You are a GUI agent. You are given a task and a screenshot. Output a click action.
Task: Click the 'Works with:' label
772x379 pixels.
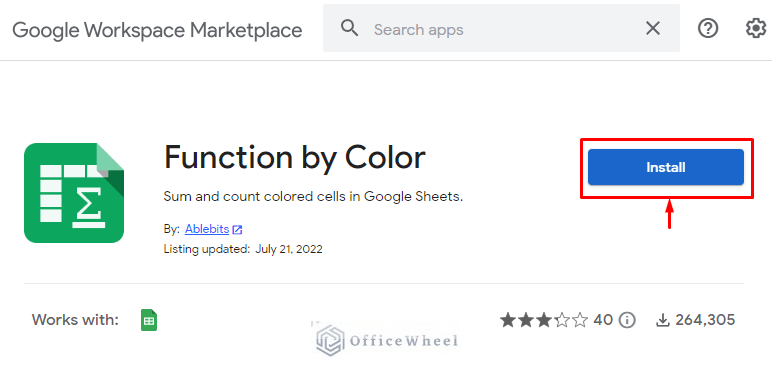75,320
